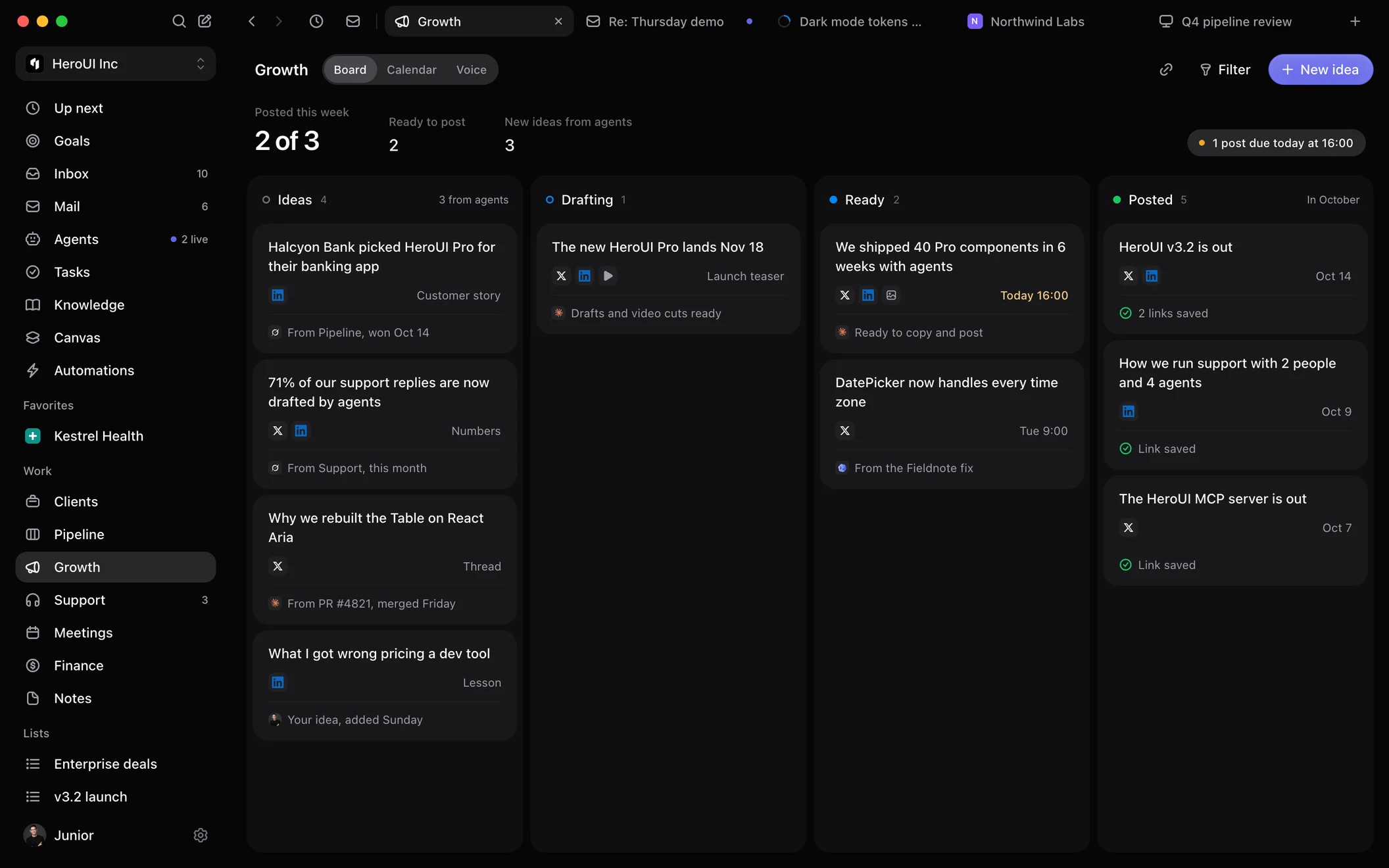Click '3 from agents' in Ideas column header

click(474, 200)
